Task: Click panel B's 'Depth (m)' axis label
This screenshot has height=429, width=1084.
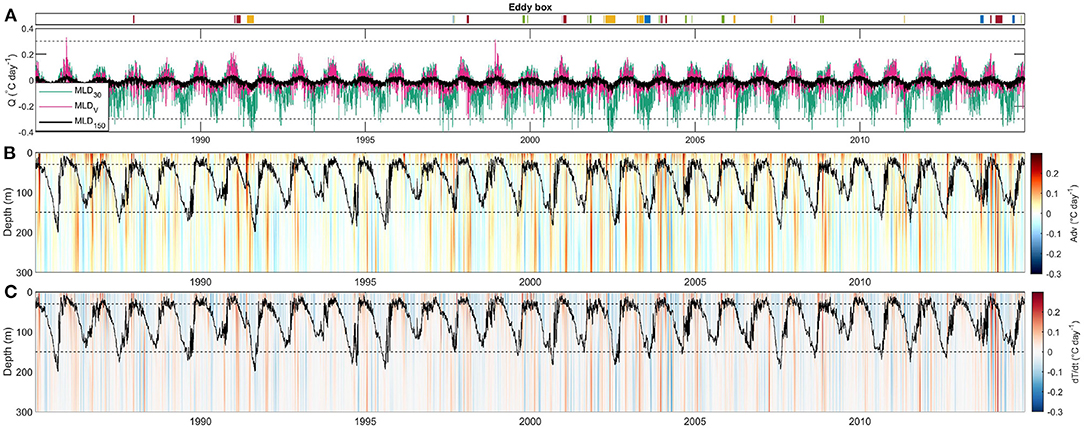Action: (x=6, y=213)
